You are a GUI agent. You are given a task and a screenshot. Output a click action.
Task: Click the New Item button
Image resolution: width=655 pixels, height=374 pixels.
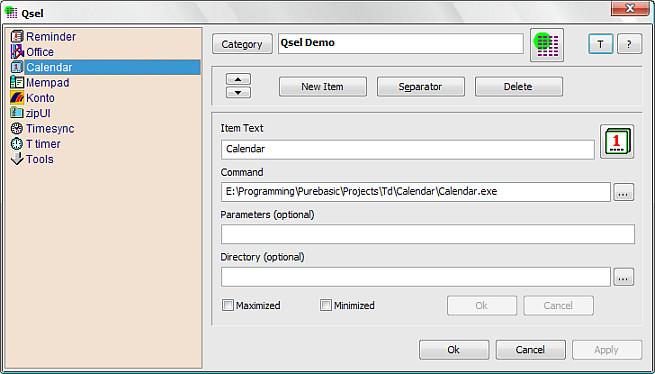(x=323, y=87)
